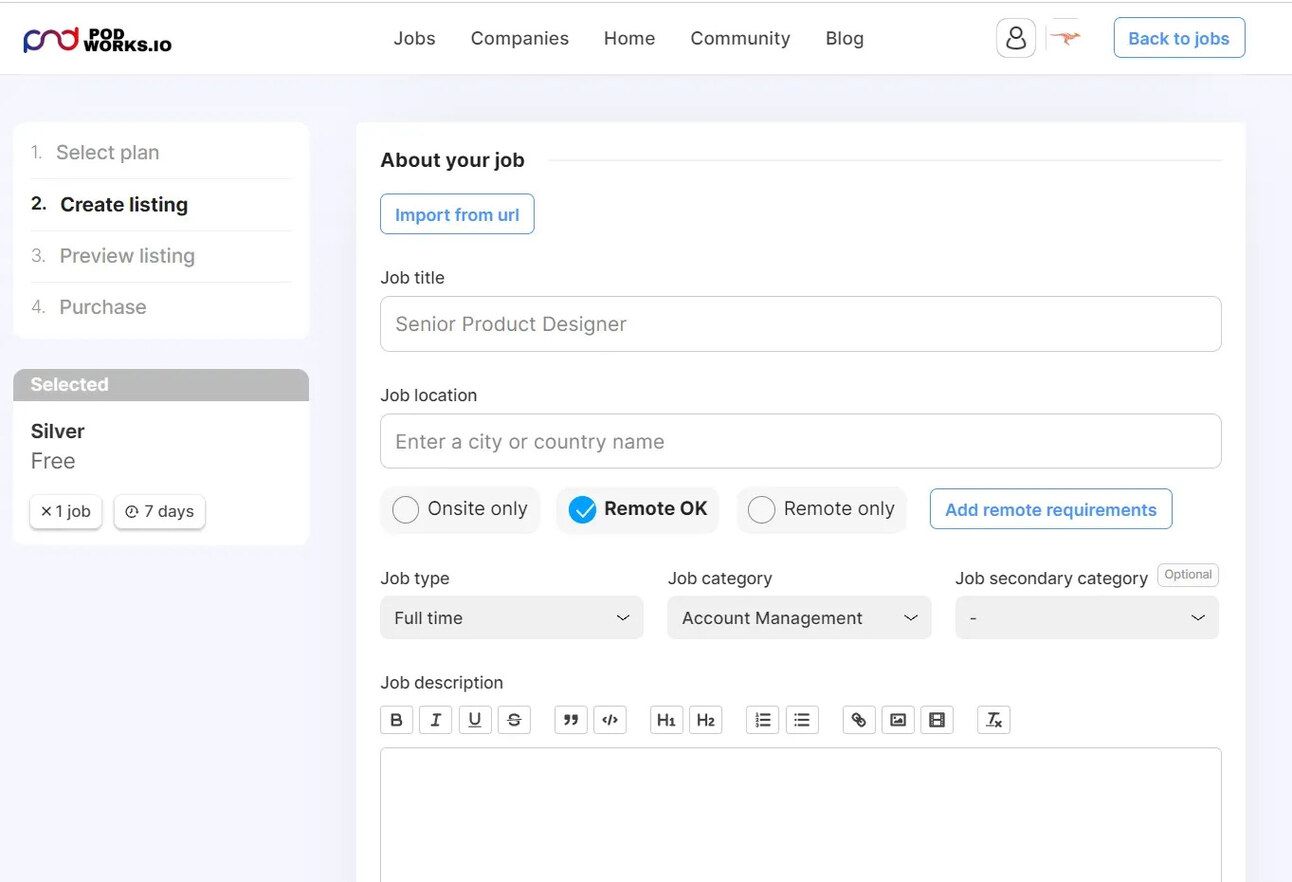The width and height of the screenshot is (1292, 882).
Task: Go to Companies in the top navigation
Action: [519, 38]
